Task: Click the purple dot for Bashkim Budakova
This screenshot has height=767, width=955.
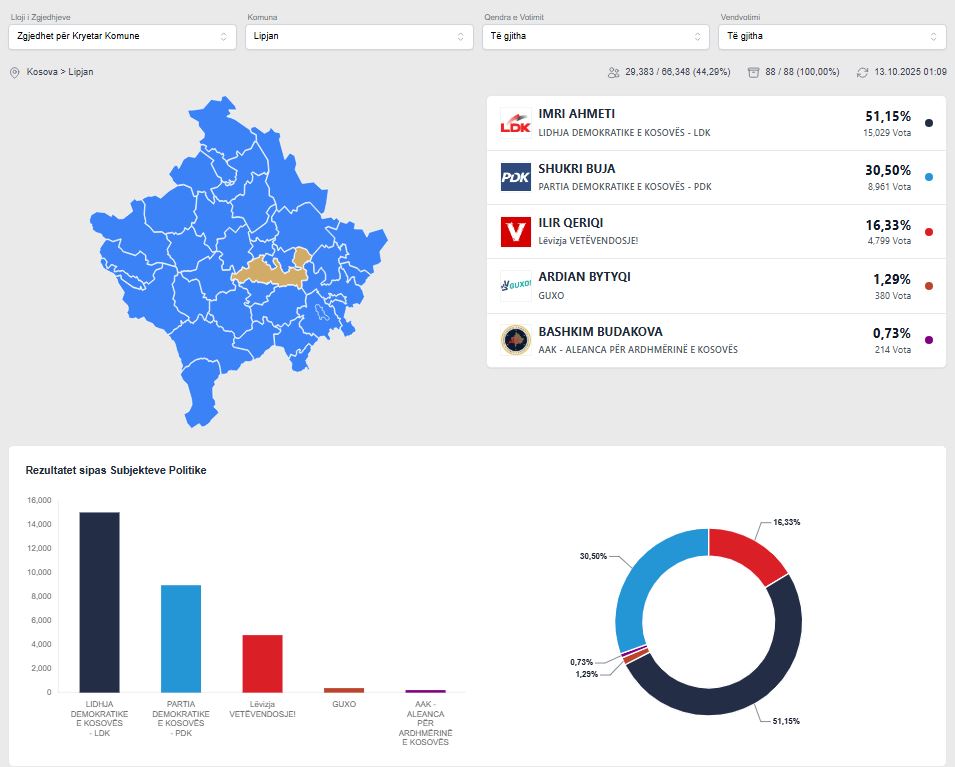Action: [929, 340]
